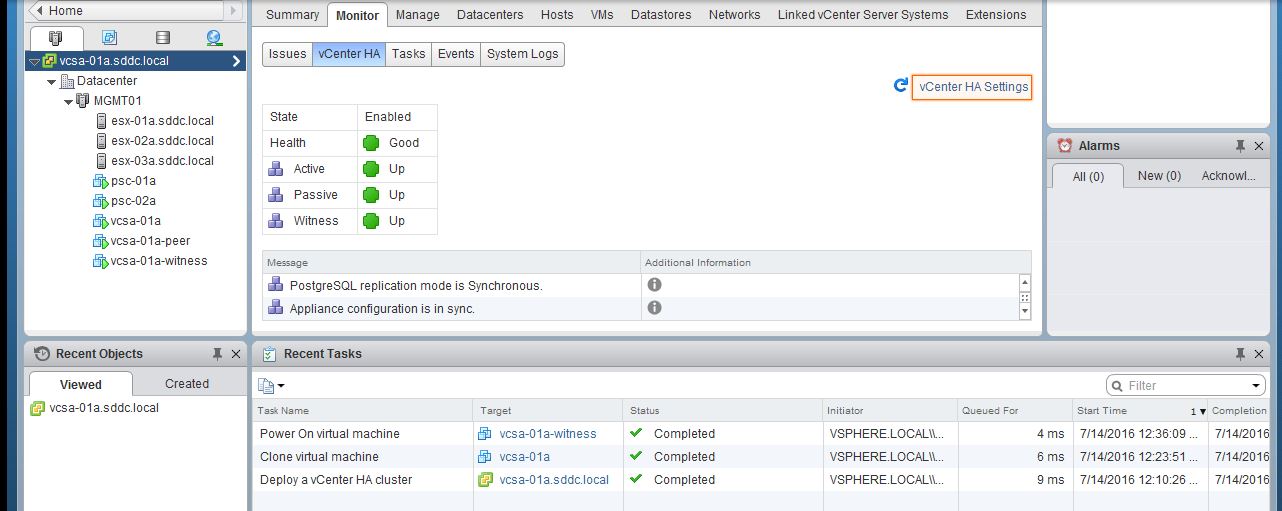The width and height of the screenshot is (1282, 511).
Task: Select the Monitor tab
Action: point(357,15)
